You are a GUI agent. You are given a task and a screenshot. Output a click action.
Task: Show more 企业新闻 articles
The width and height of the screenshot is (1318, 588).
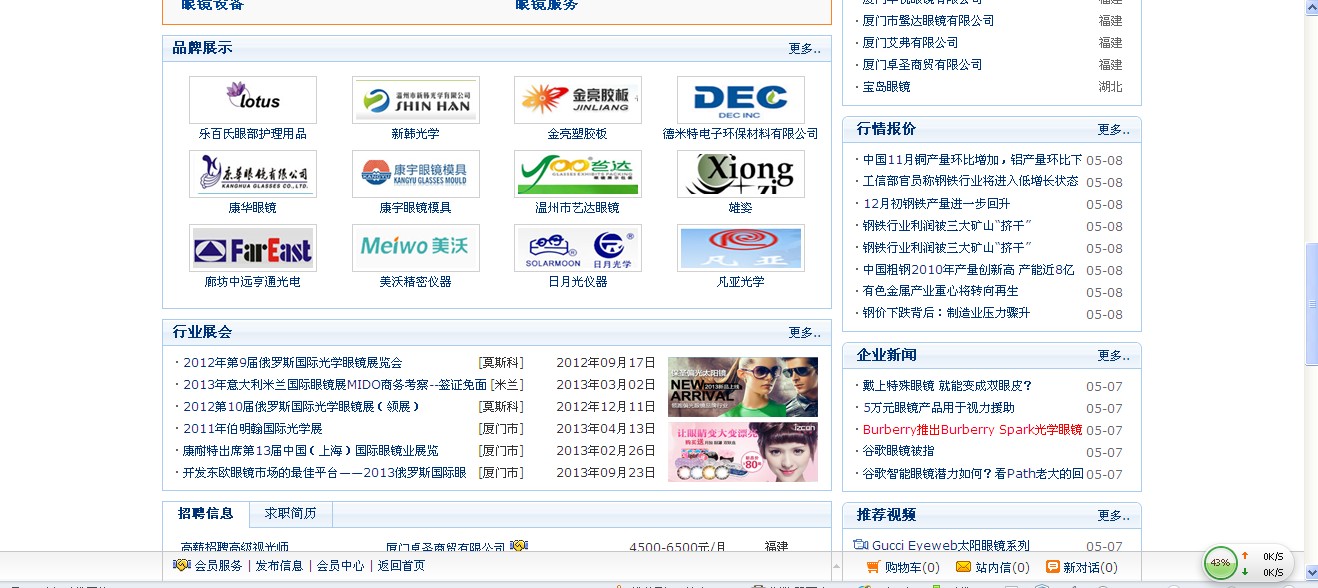tap(1113, 355)
